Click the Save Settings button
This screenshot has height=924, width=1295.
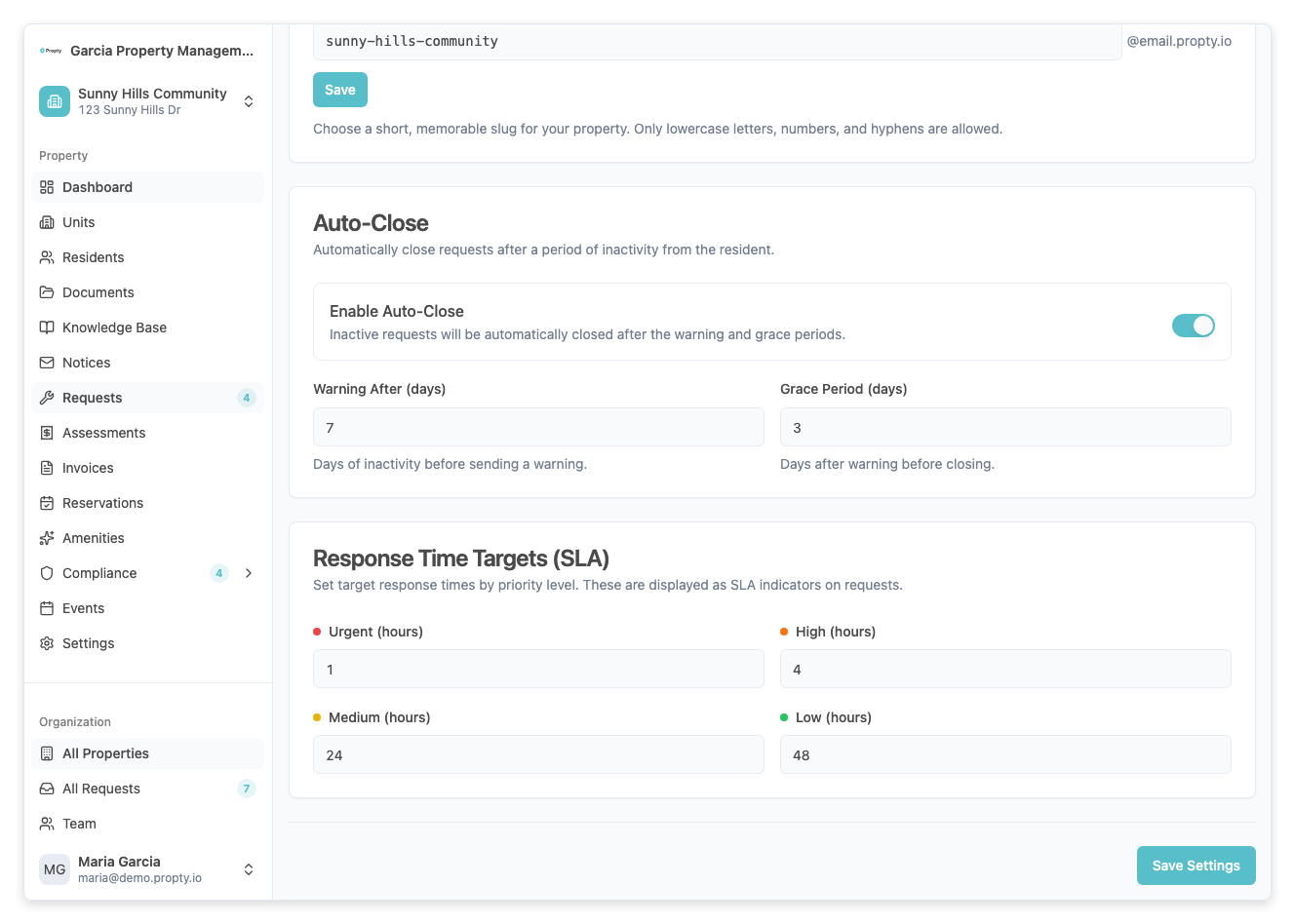(1197, 866)
